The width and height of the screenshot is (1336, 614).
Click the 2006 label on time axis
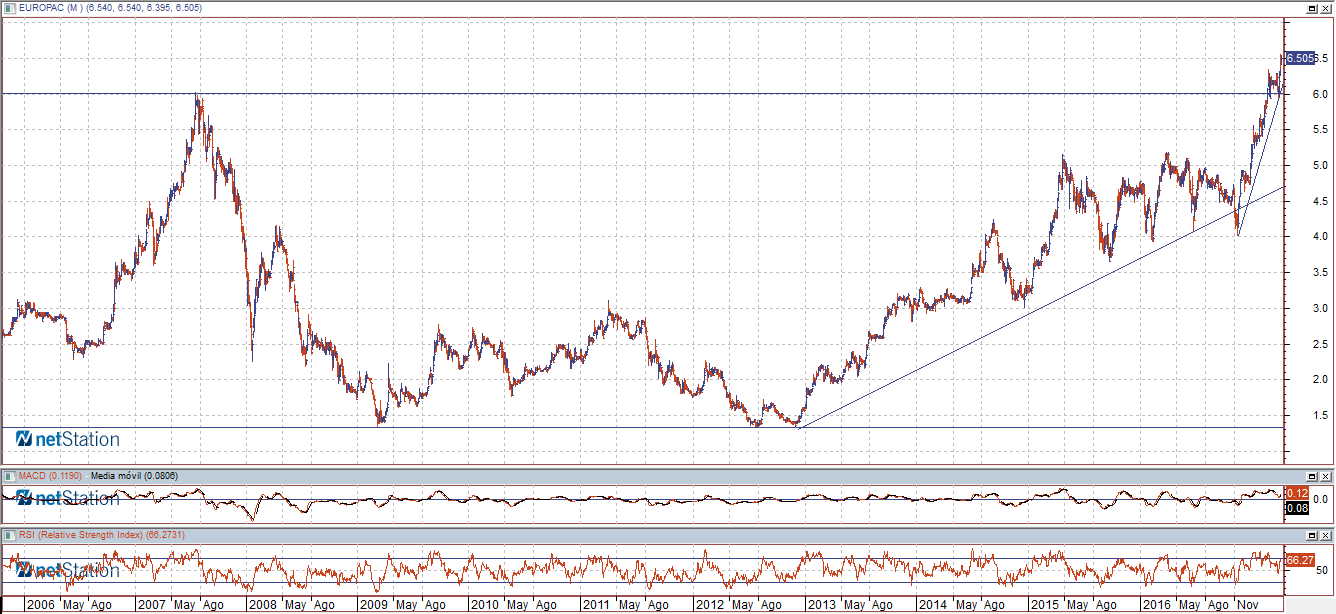point(41,605)
